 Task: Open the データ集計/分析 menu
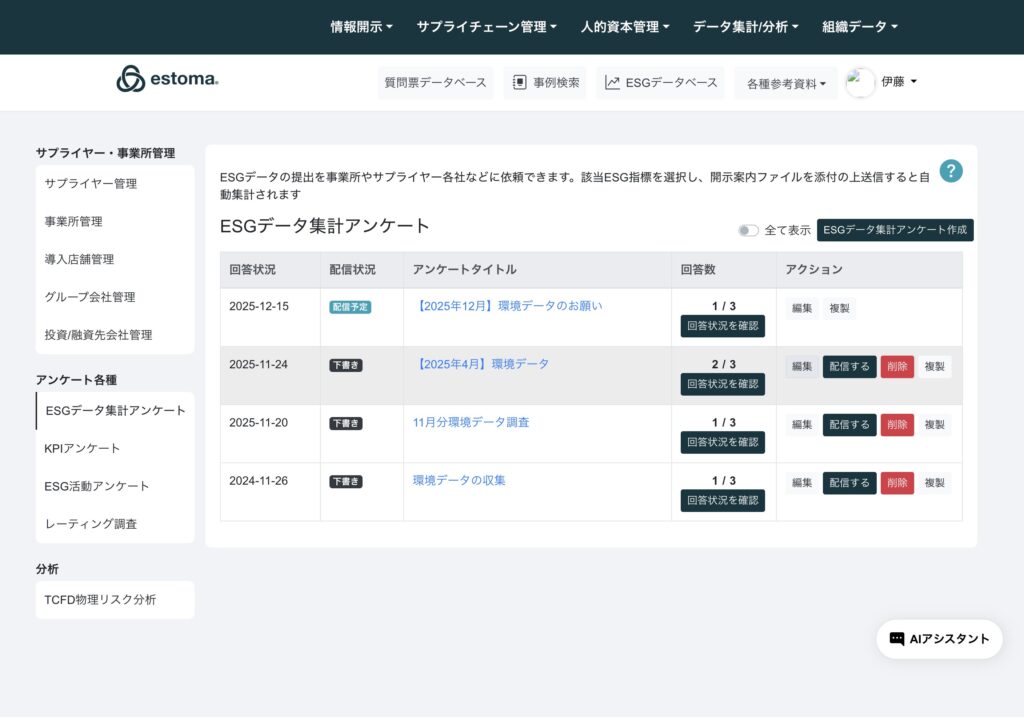tap(745, 27)
